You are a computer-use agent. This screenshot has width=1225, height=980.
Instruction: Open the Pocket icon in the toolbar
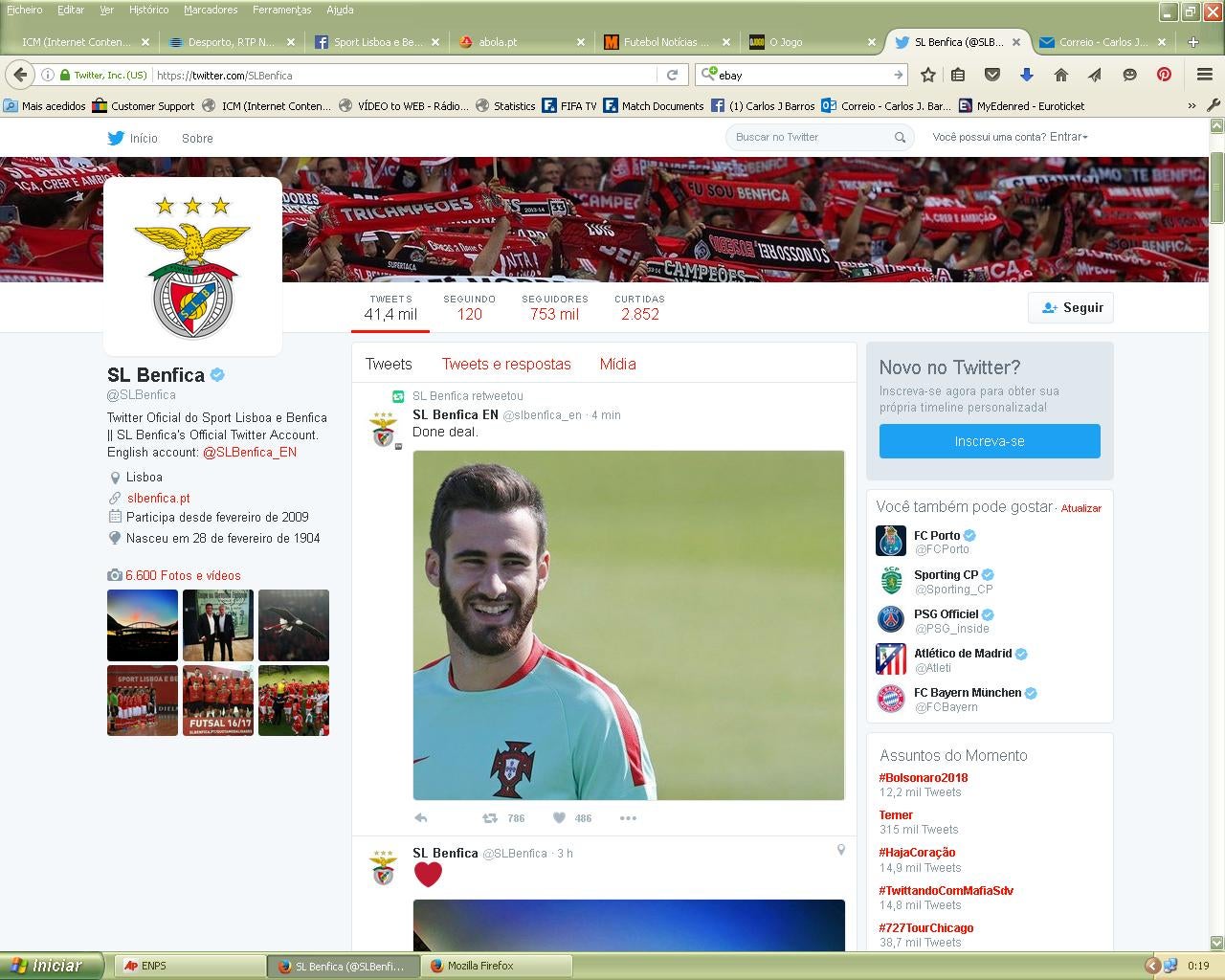click(x=992, y=75)
